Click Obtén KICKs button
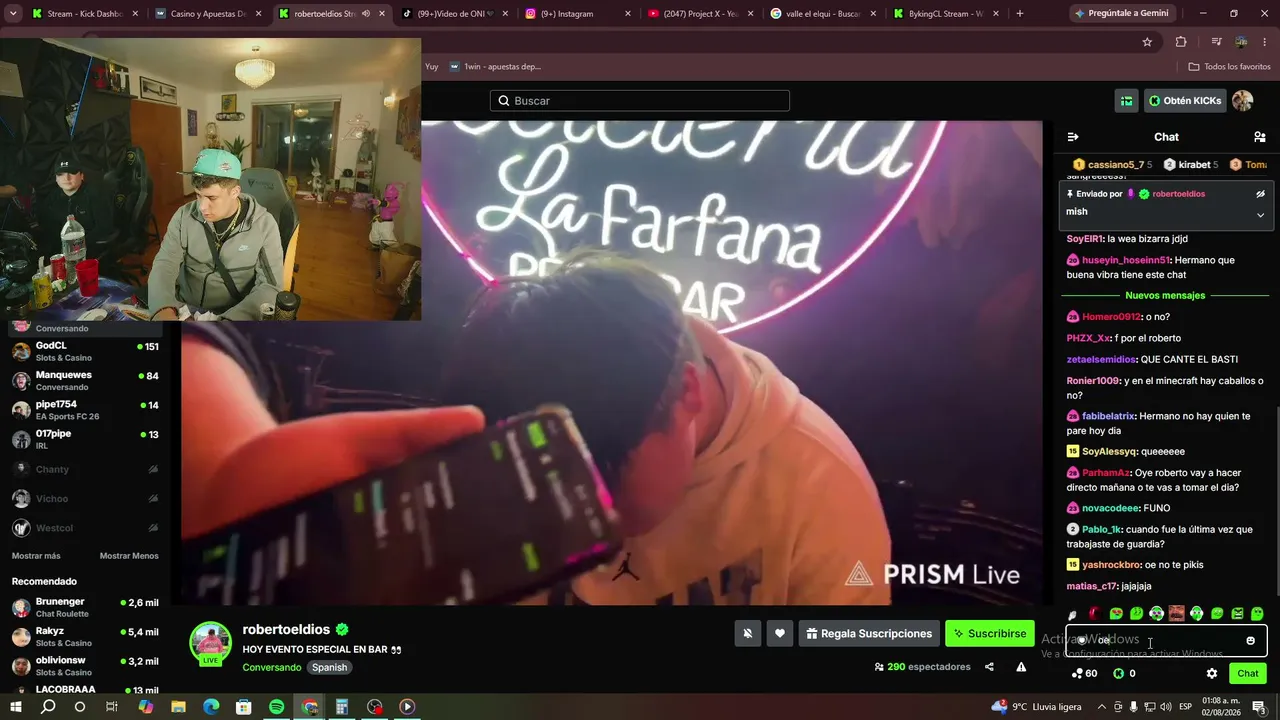 [x=1185, y=101]
